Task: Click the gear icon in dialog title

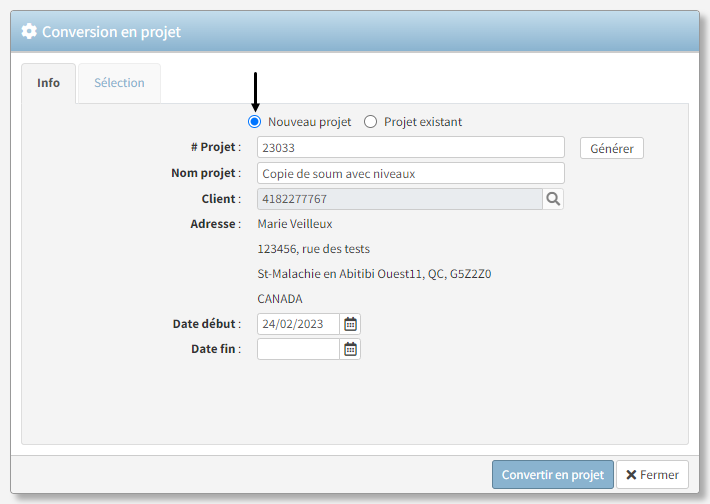Action: 29,31
